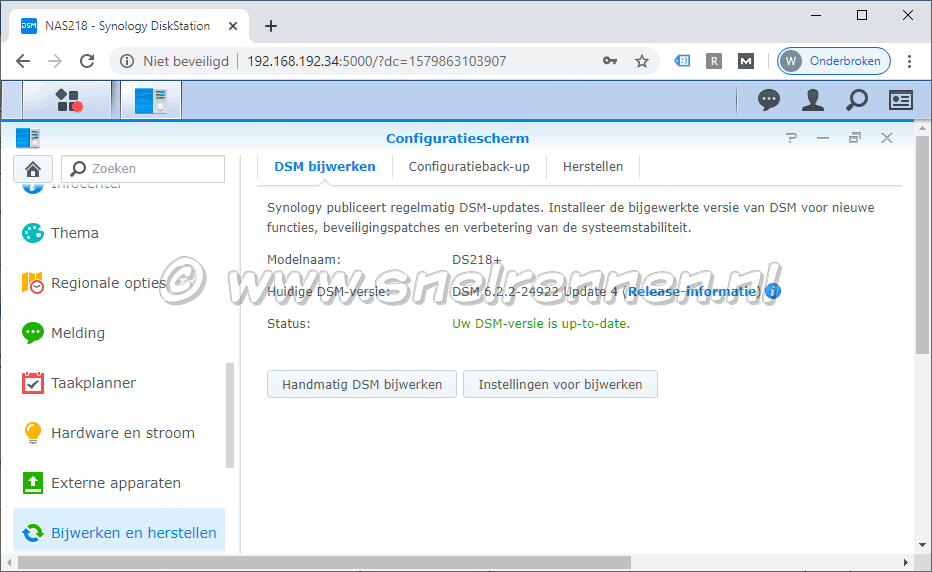932x572 pixels.
Task: Click the Regionale opties map icon
Action: click(33, 283)
